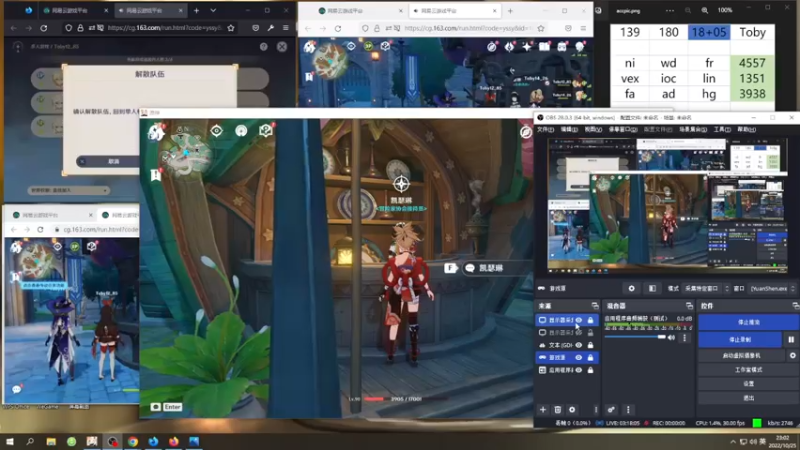Open File Explorer from taskbar
Viewport: 800px width, 450px height.
click(51, 441)
